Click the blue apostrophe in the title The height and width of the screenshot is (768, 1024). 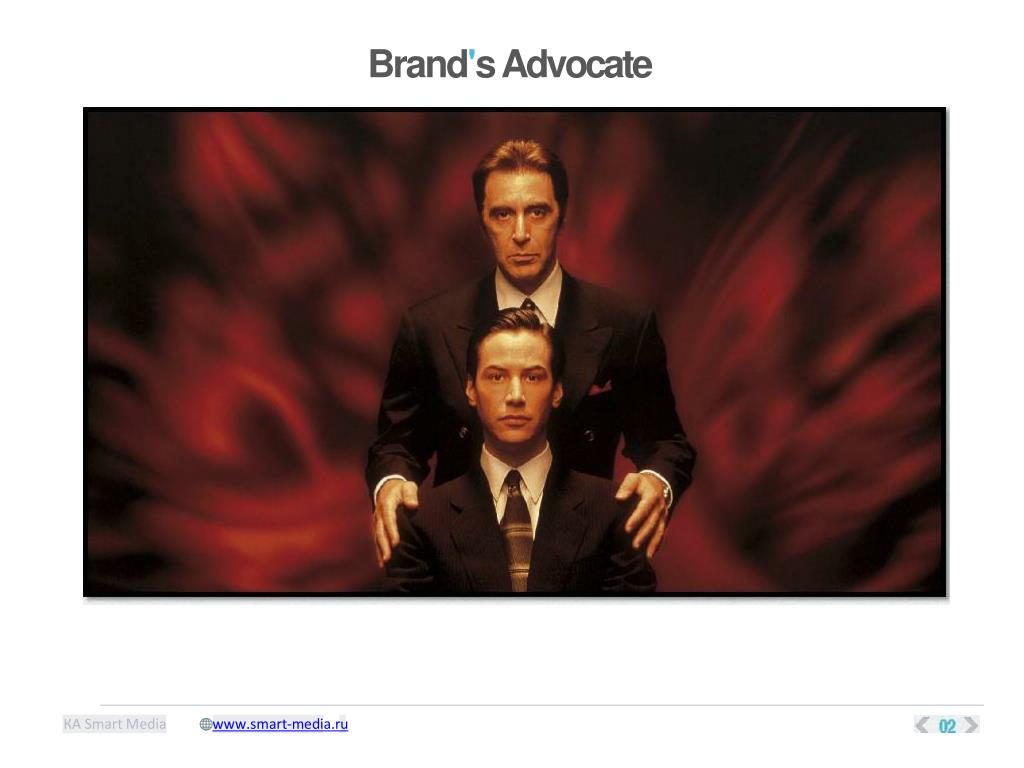pyautogui.click(x=472, y=57)
